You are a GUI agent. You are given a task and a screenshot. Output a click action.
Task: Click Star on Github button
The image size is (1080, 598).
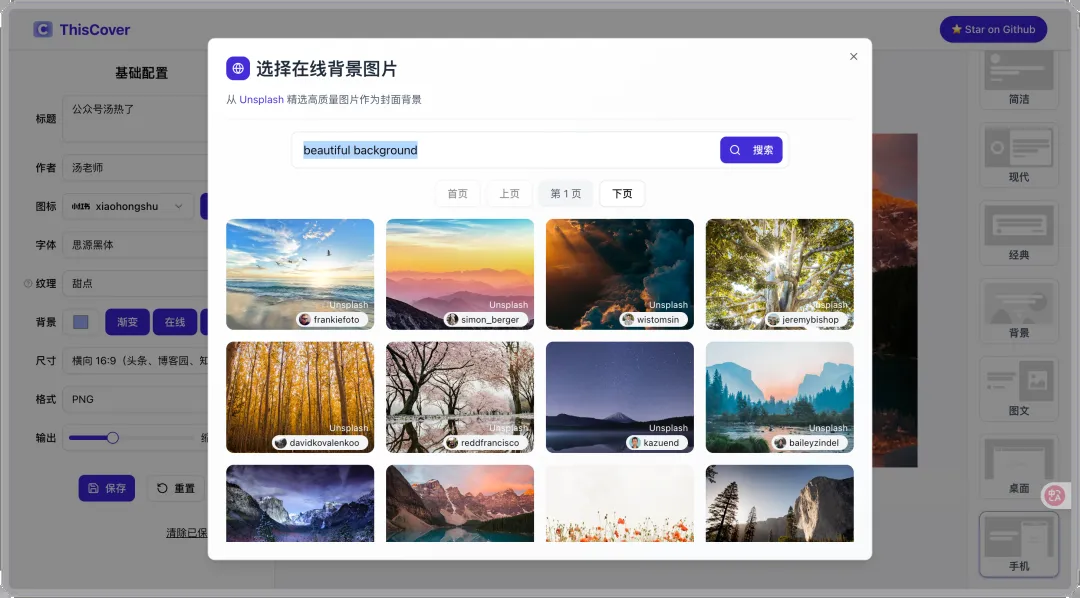coord(993,30)
